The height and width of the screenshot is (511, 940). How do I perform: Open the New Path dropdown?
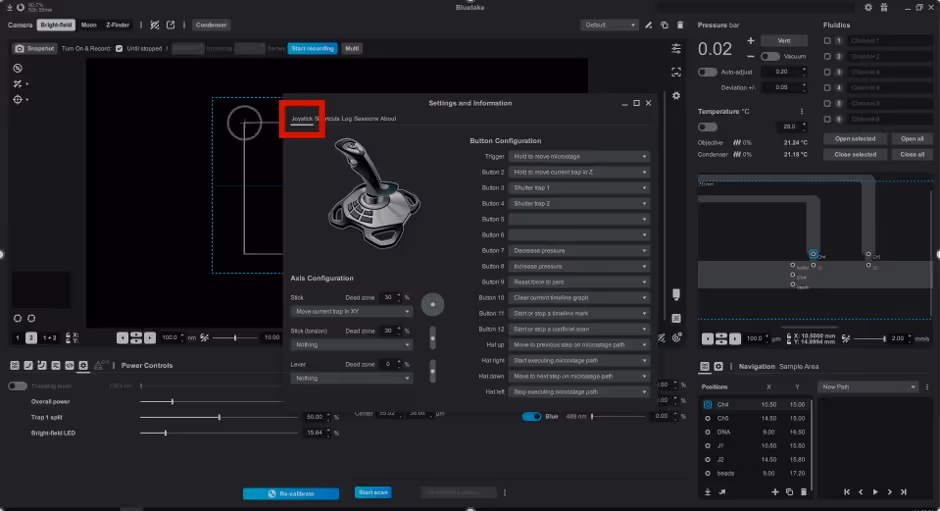click(867, 387)
